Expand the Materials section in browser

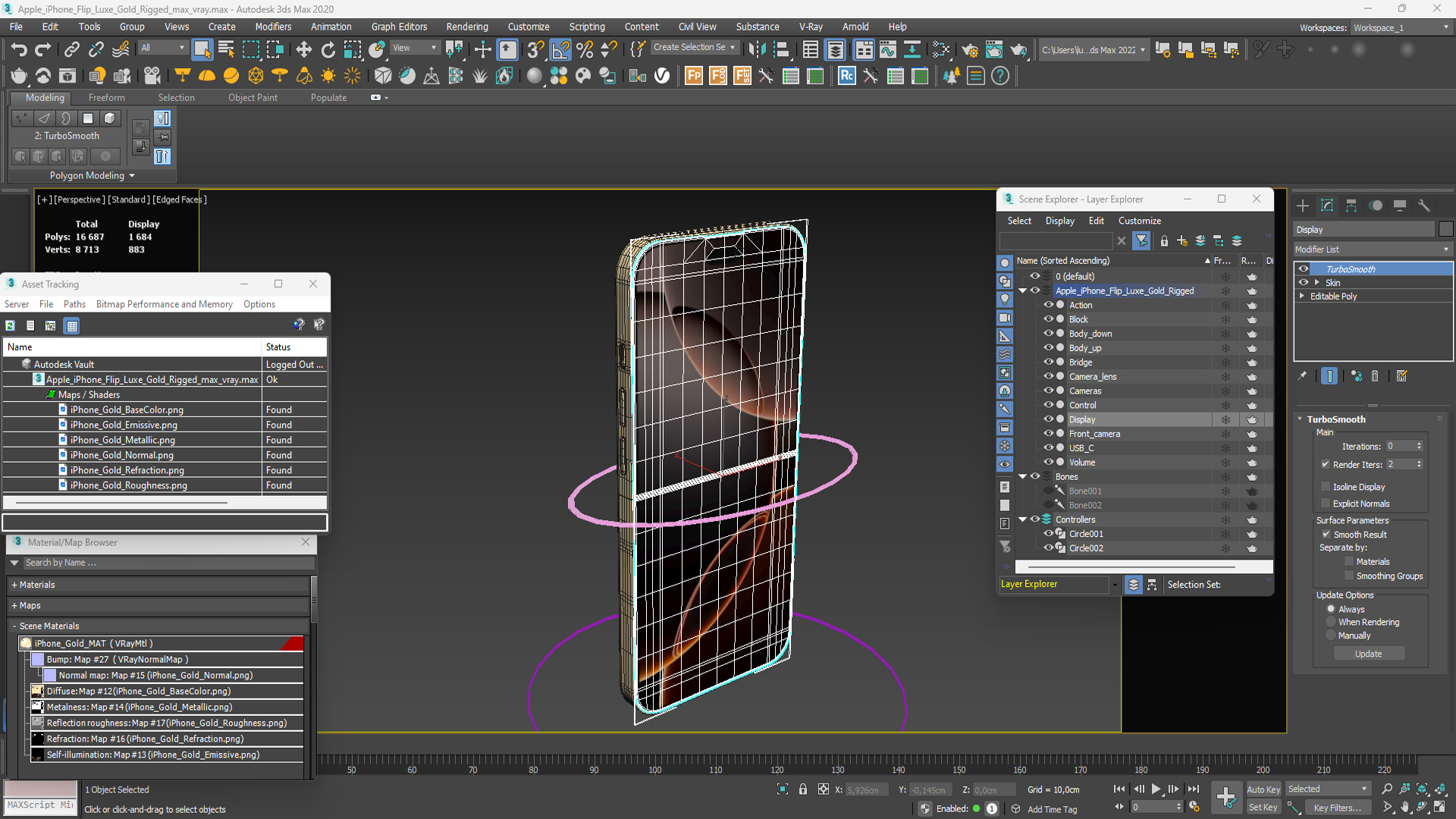point(14,585)
